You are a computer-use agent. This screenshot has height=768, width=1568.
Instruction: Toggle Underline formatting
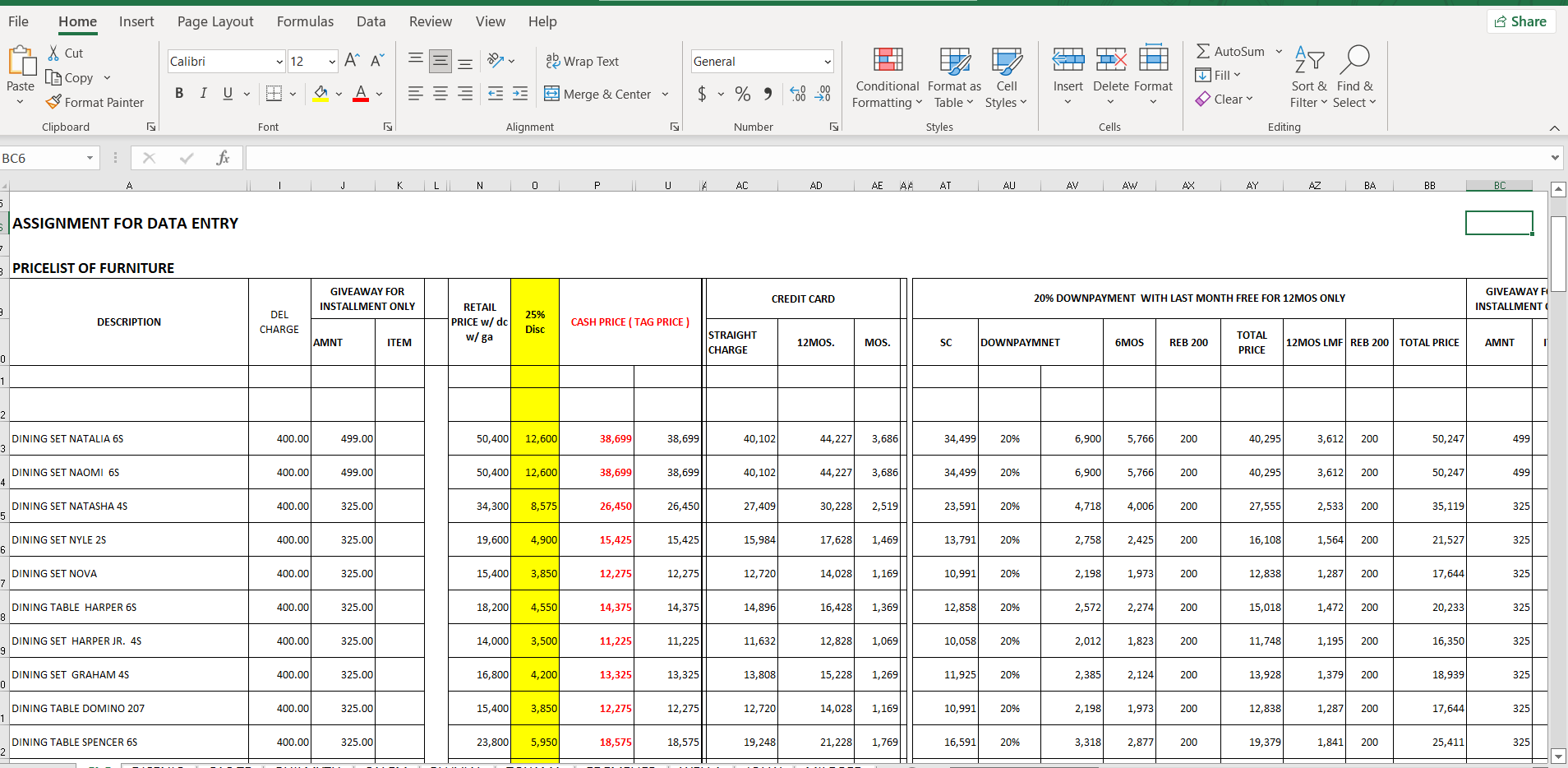coord(228,94)
